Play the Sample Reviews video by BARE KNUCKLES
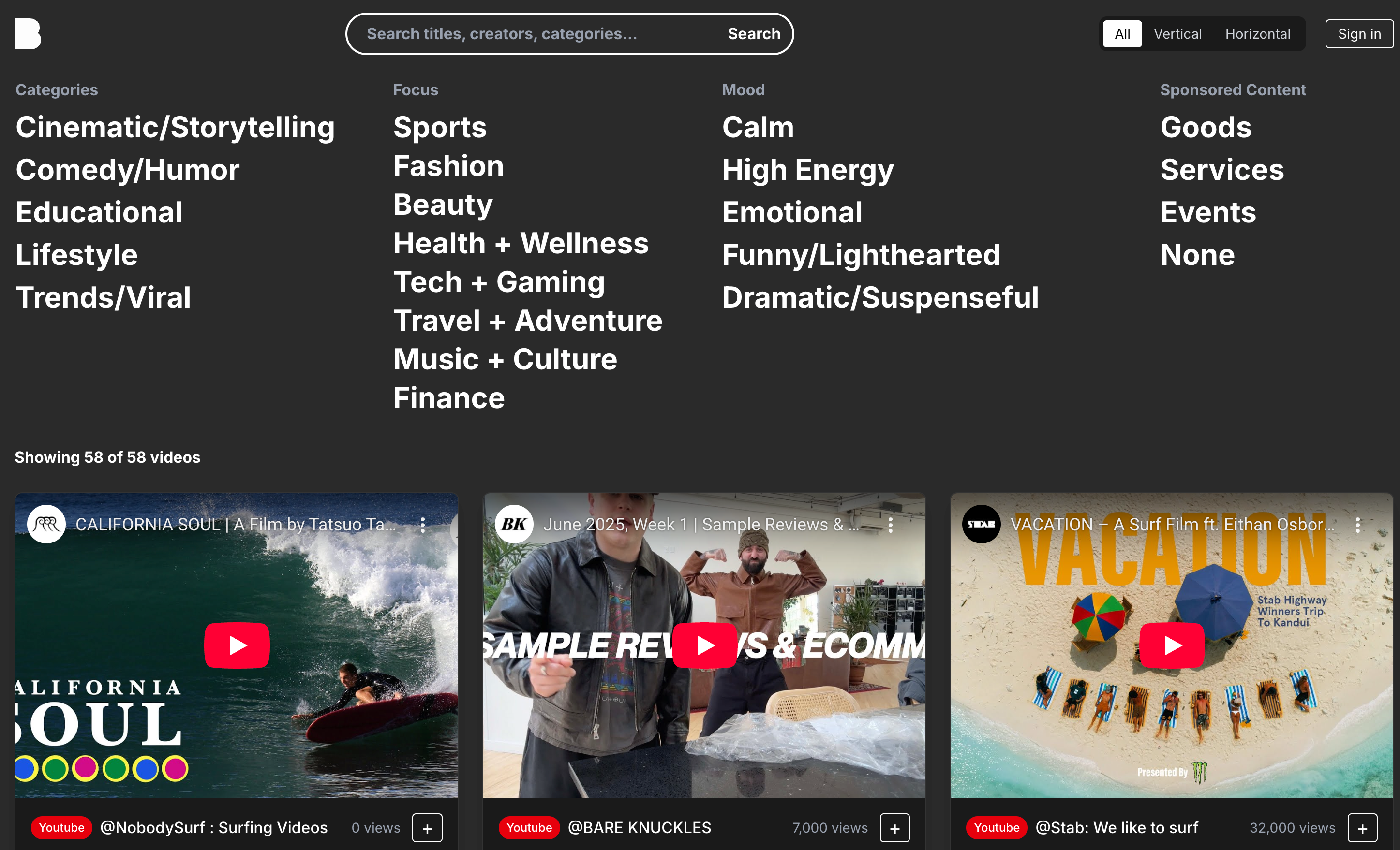This screenshot has height=850, width=1400. point(704,645)
